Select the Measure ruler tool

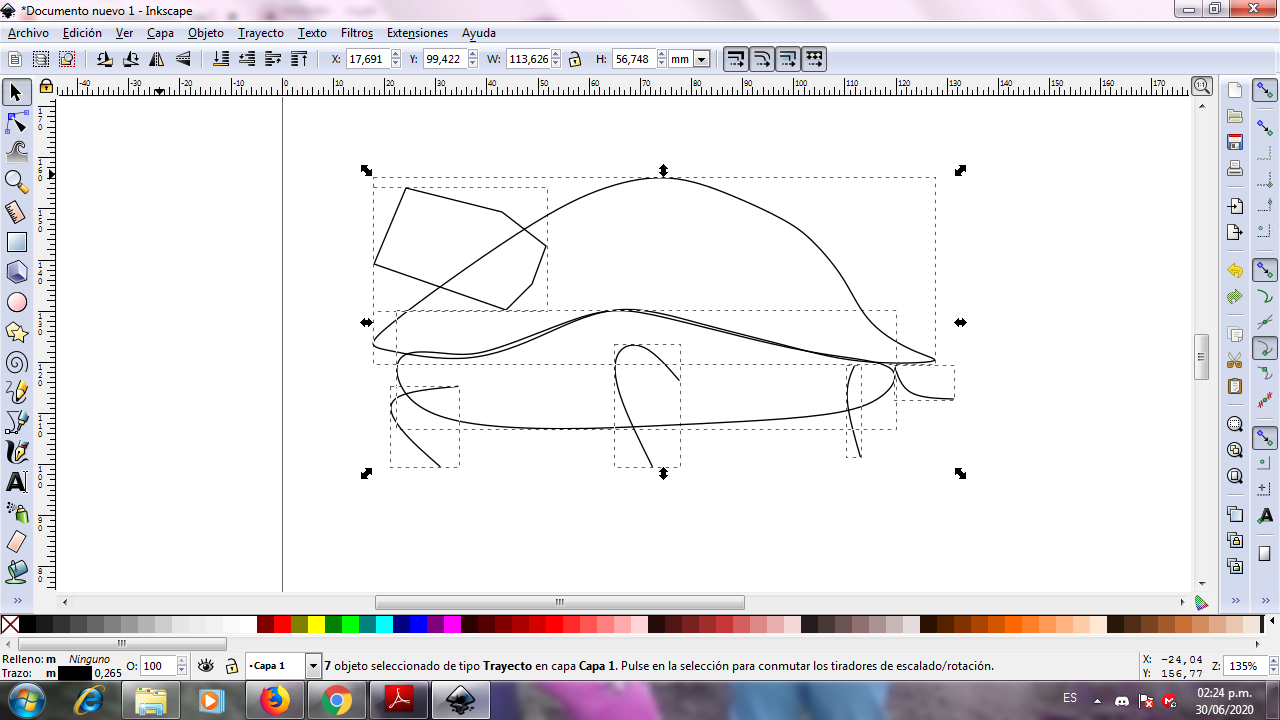[16, 212]
